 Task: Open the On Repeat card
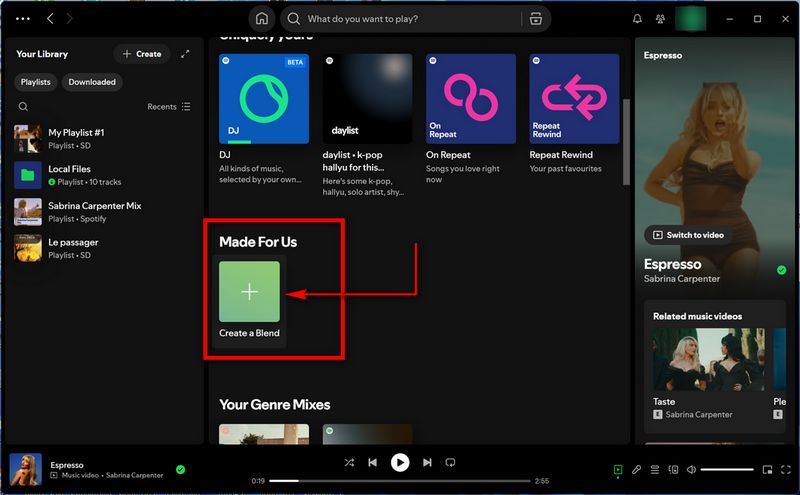click(471, 119)
